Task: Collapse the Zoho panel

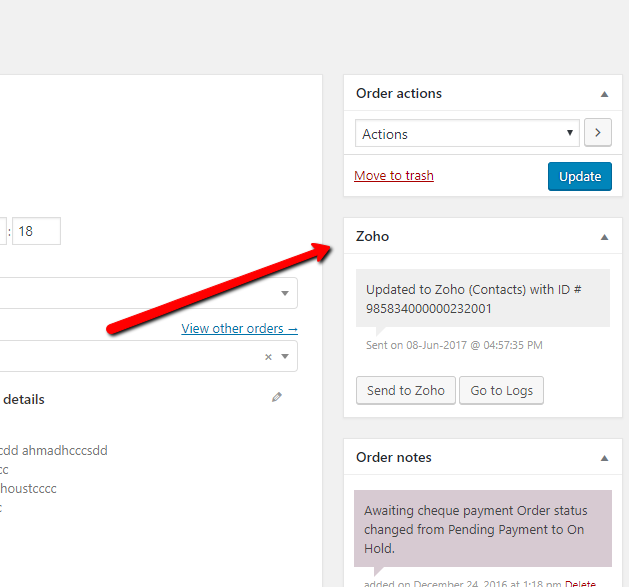Action: tap(604, 237)
